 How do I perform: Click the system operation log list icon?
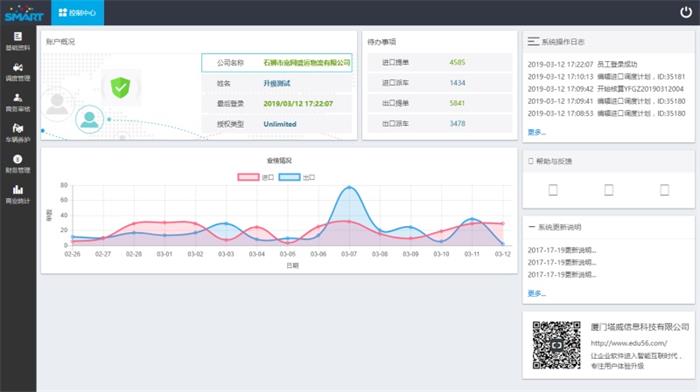click(x=533, y=42)
